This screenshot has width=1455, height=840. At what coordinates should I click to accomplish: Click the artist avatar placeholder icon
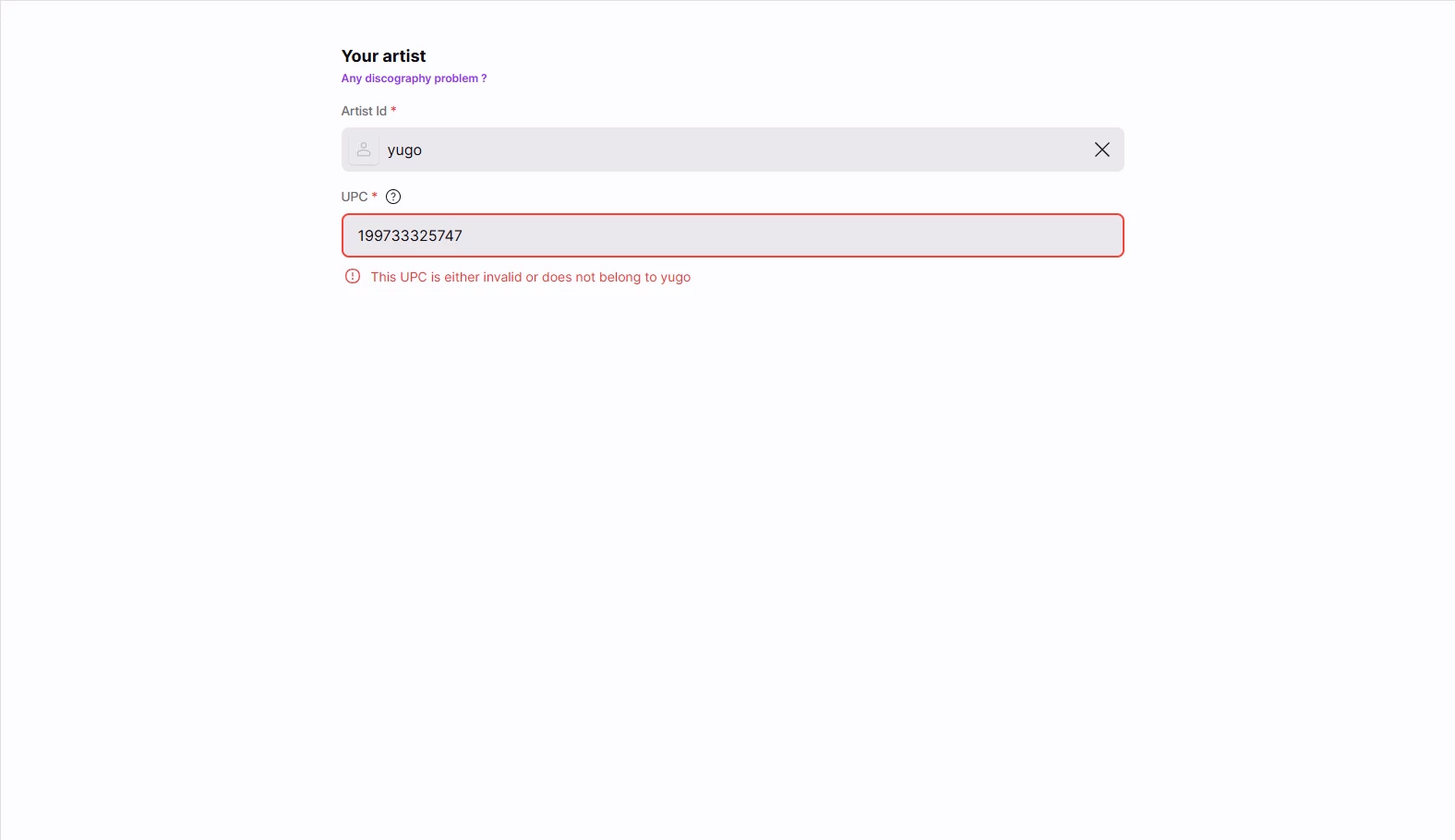point(364,150)
